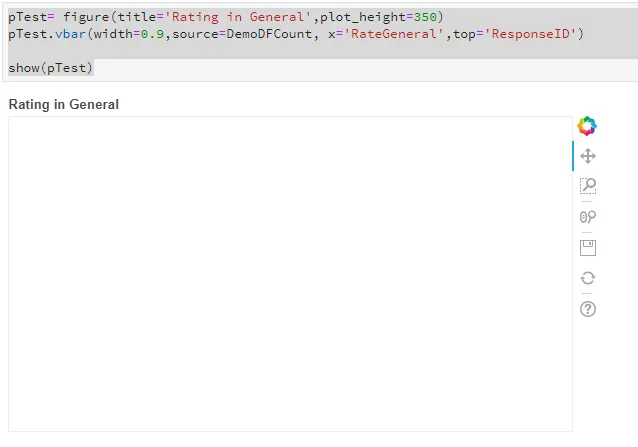Click 'pTest' at start of first line
Viewport: 638px width, 447px height.
pos(27,17)
